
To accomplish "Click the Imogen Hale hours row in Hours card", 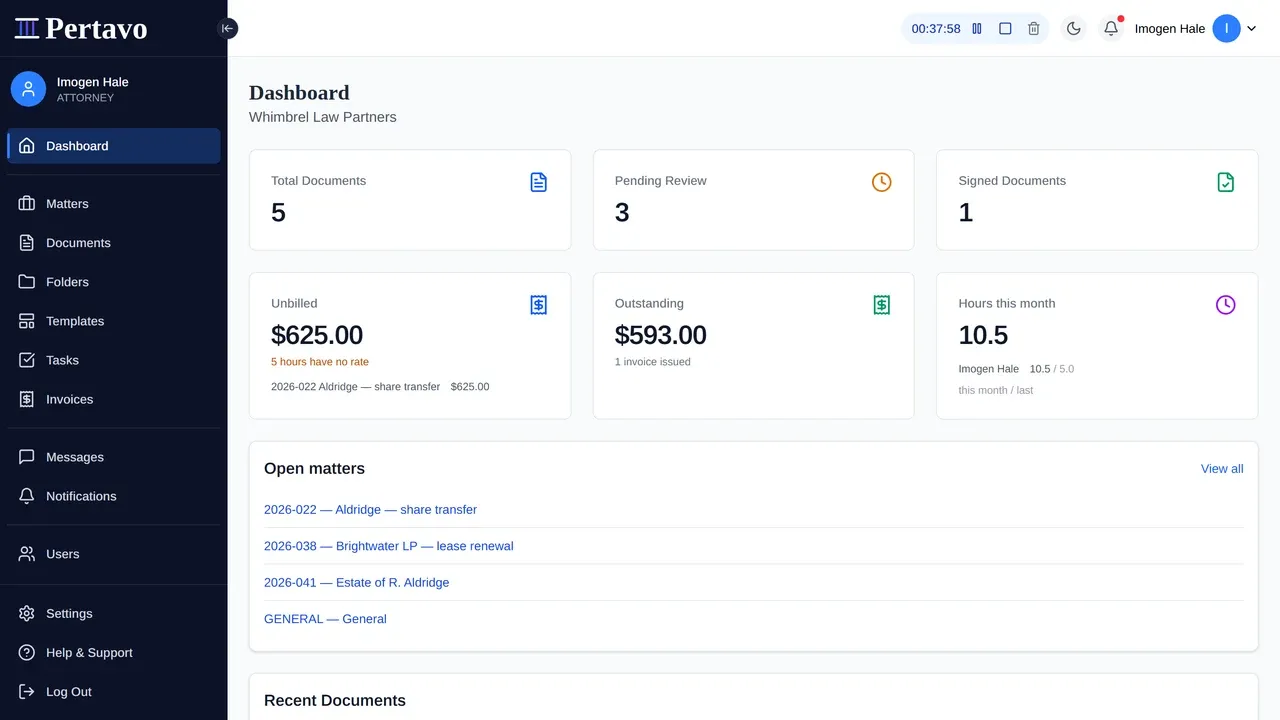I will (1016, 369).
